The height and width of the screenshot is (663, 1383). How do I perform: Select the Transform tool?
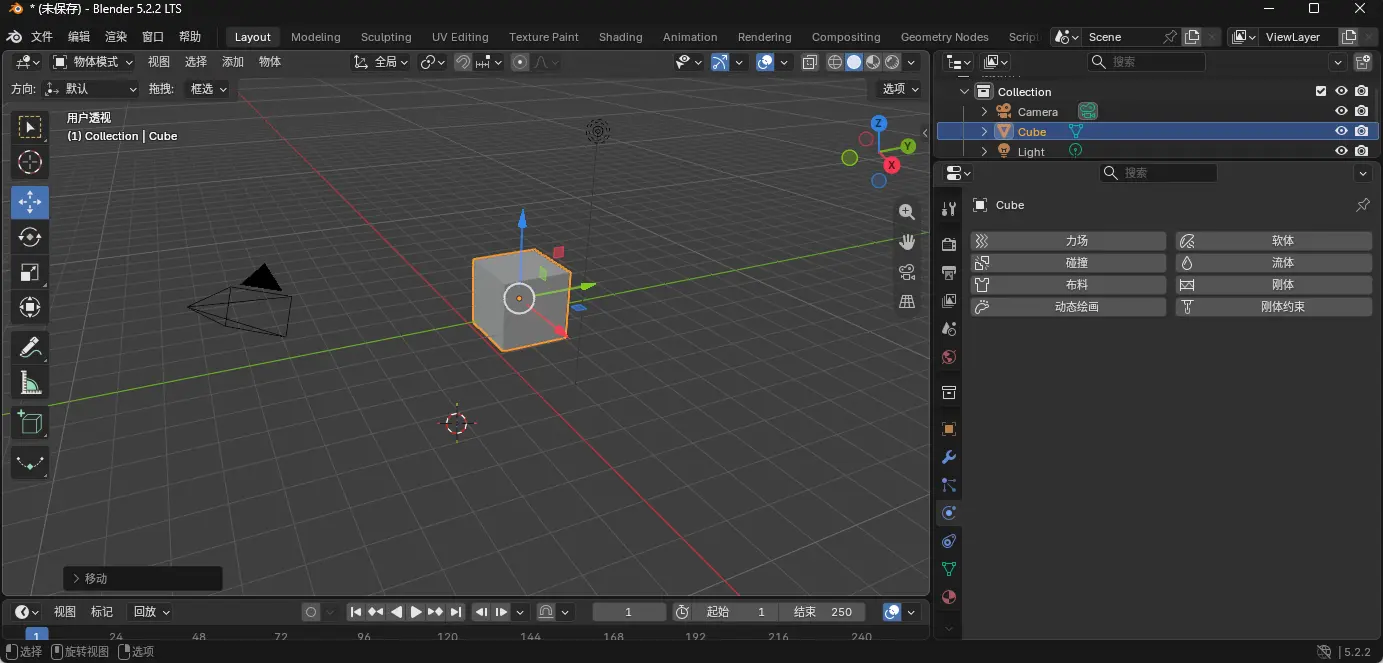click(x=30, y=307)
